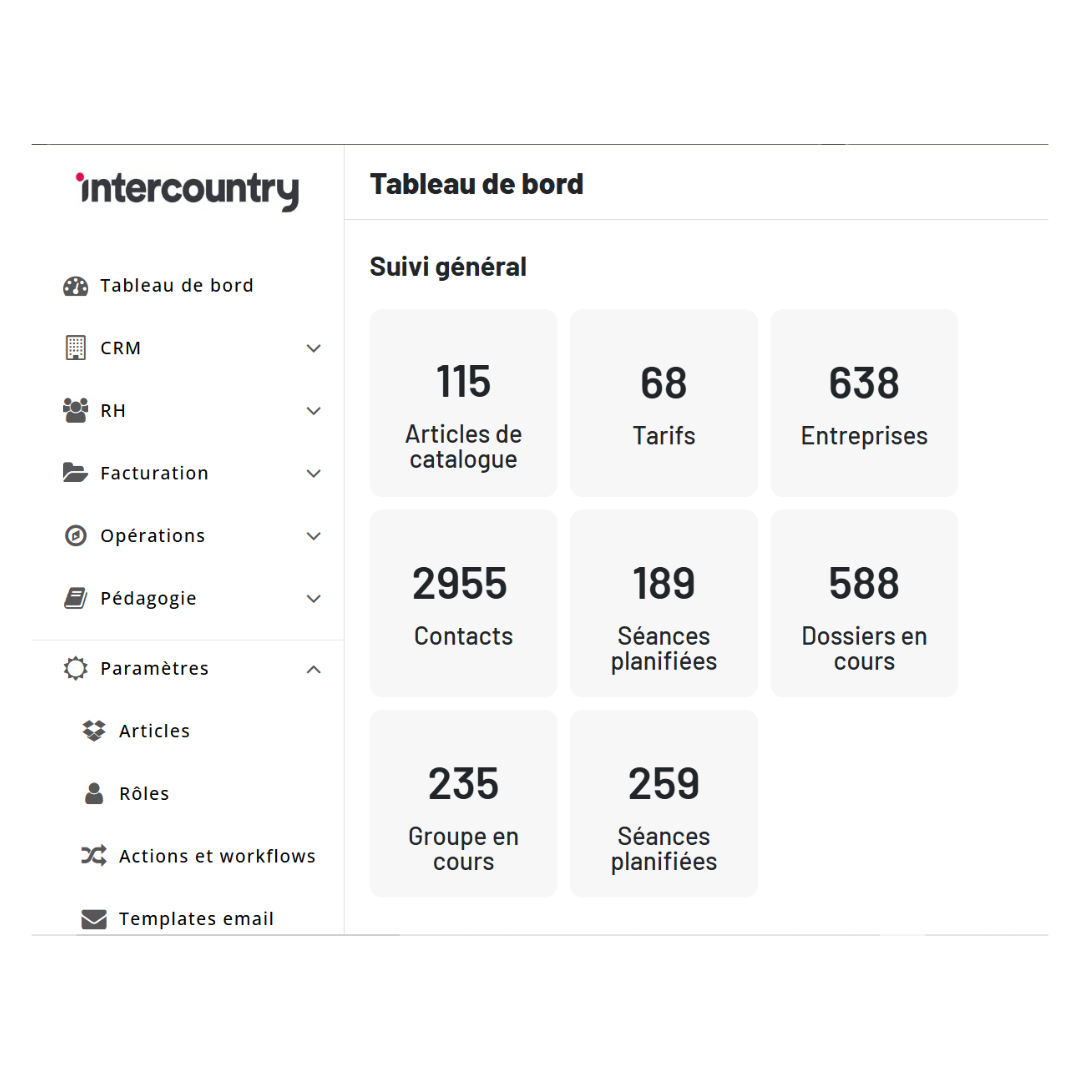Select the Pédagogie menu item
The image size is (1080, 1080).
(x=149, y=598)
